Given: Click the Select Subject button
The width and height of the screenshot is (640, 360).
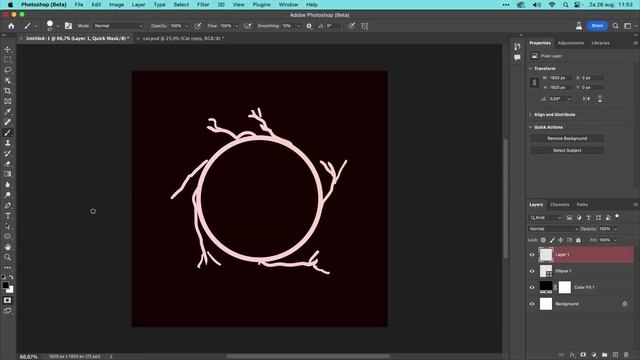Looking at the screenshot, I should (x=567, y=151).
